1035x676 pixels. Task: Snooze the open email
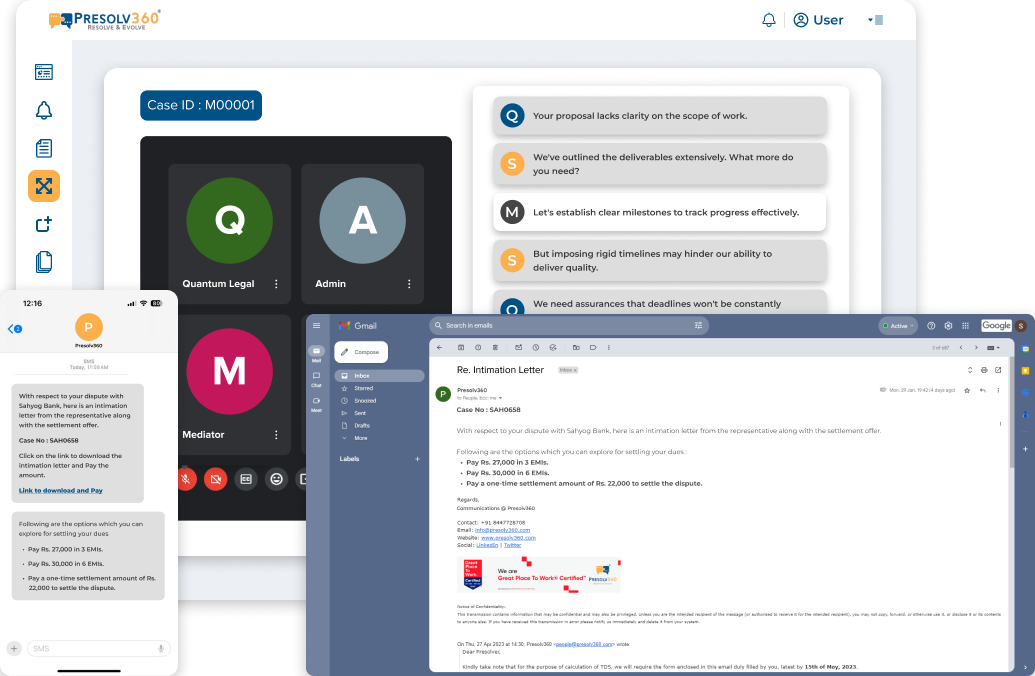[x=536, y=347]
